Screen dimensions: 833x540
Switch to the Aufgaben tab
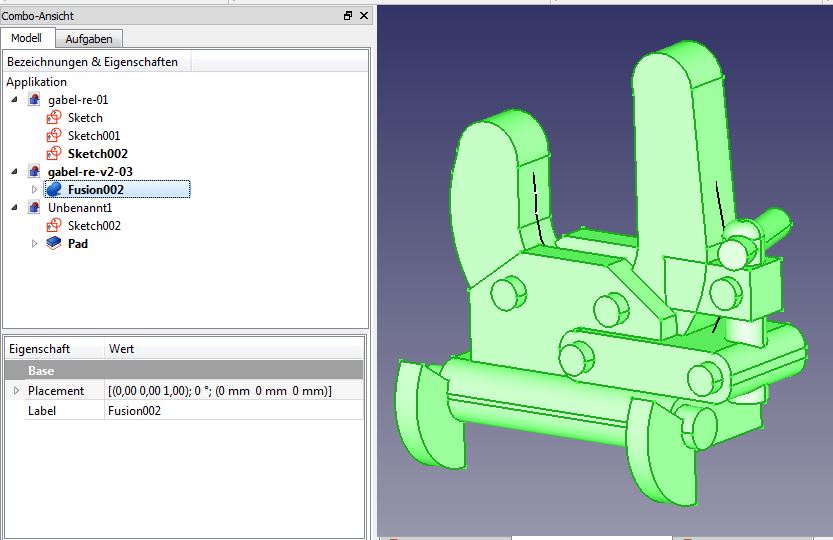[x=89, y=39]
